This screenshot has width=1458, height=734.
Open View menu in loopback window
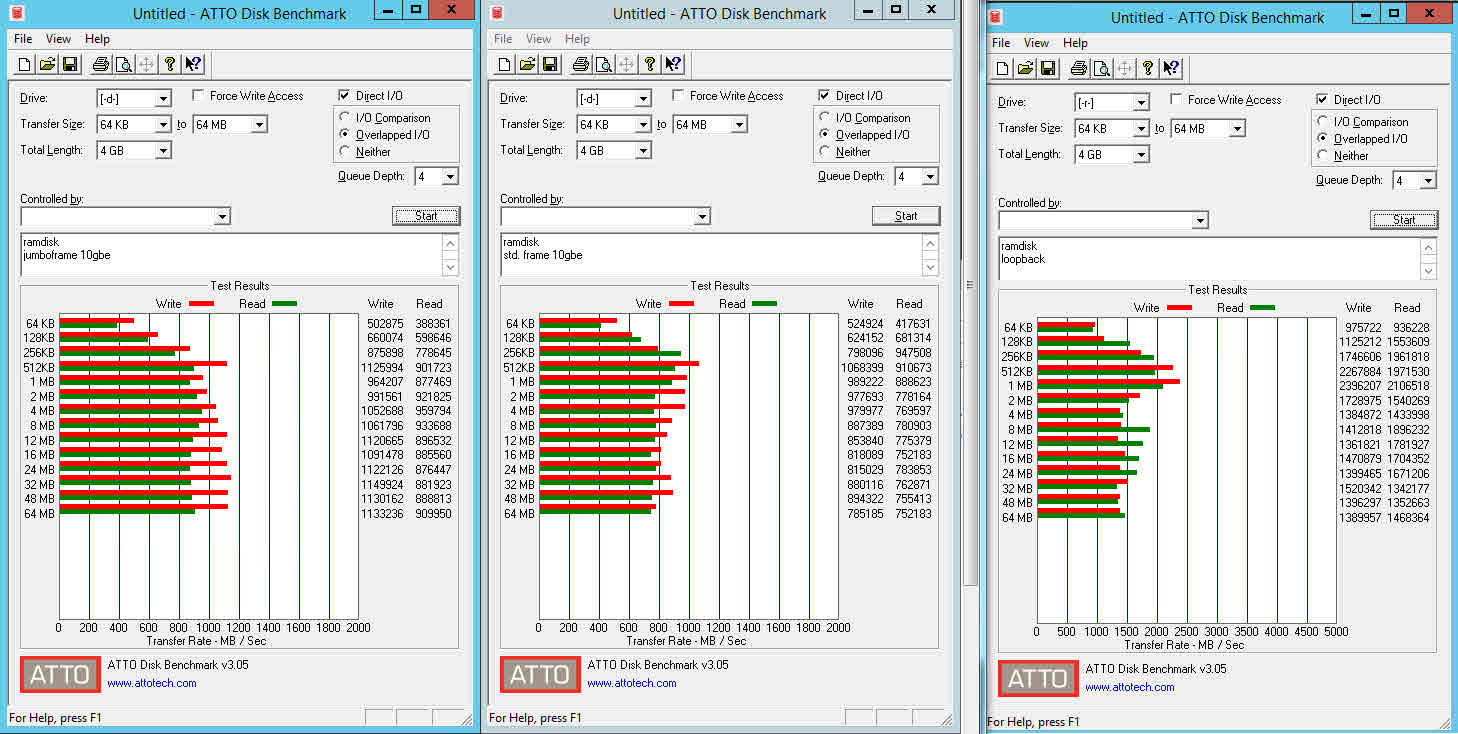(x=1036, y=43)
